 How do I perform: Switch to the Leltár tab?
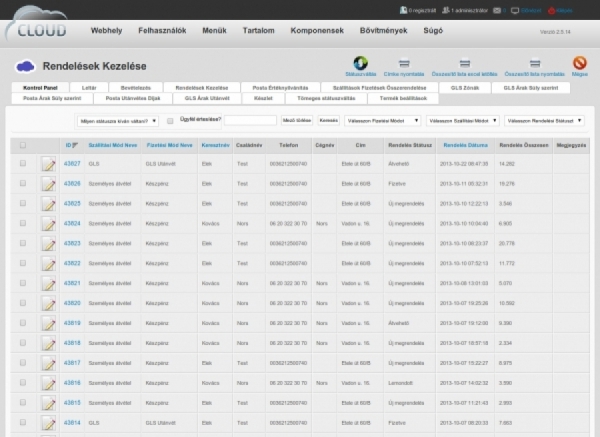click(x=89, y=88)
